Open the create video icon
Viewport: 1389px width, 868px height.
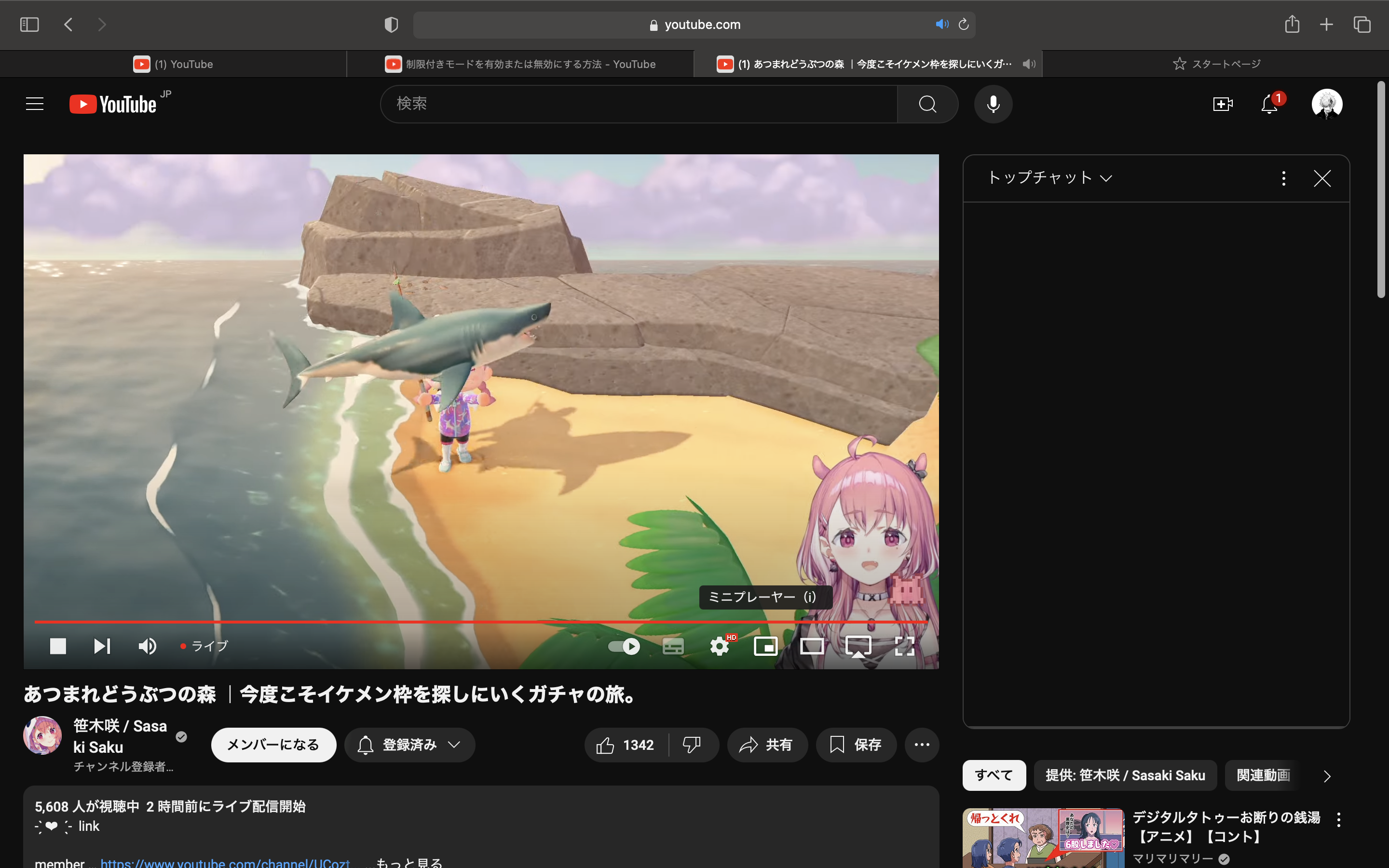pyautogui.click(x=1223, y=104)
